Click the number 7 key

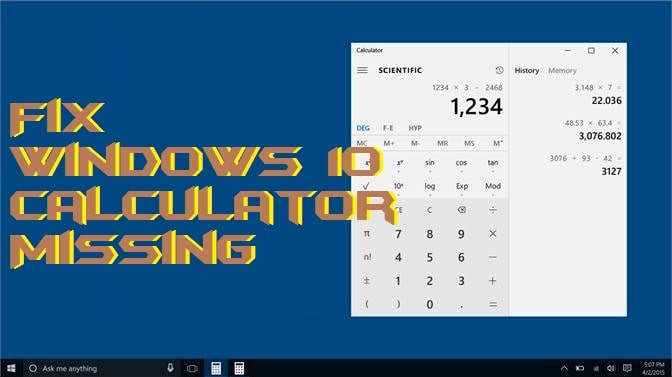(398, 234)
